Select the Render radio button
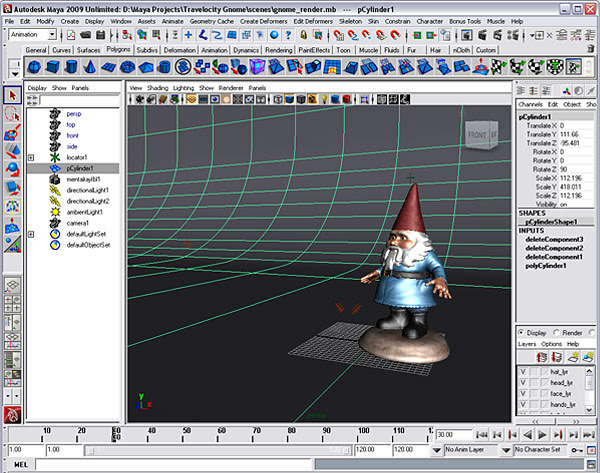The width and height of the screenshot is (600, 473). tap(556, 333)
